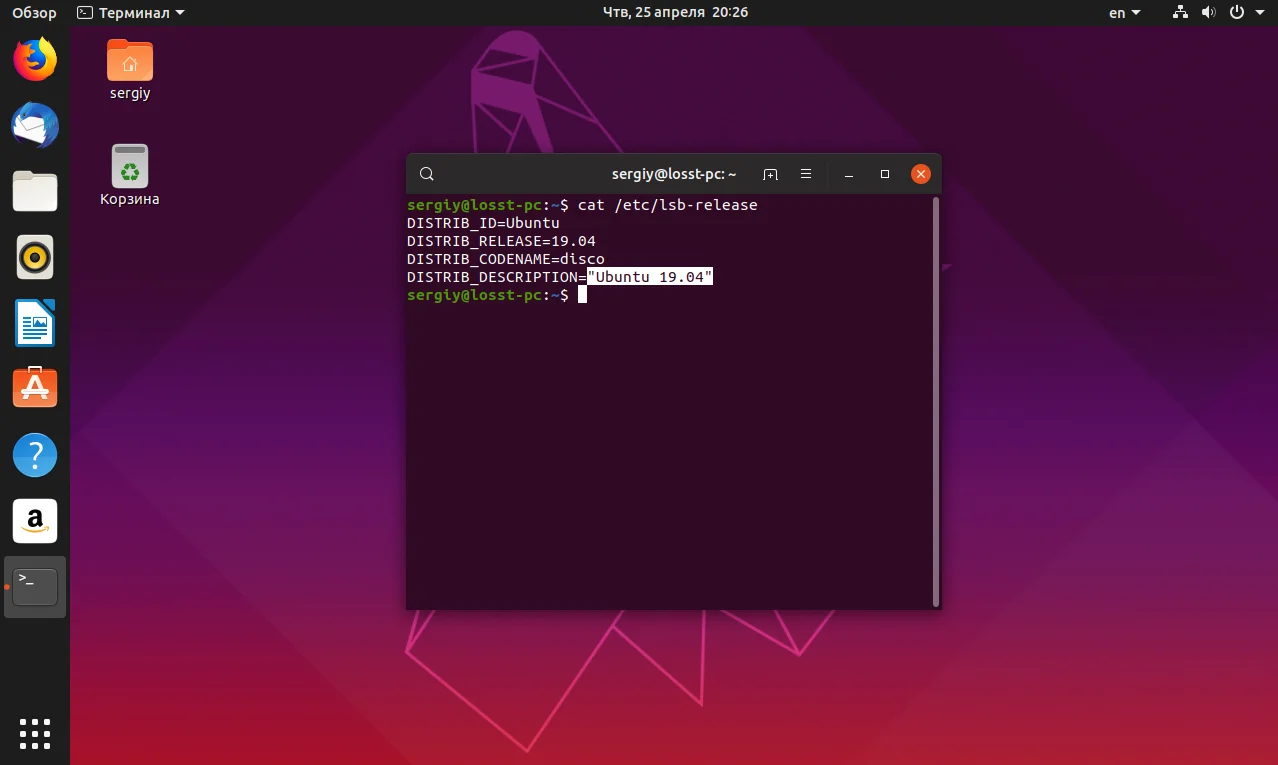Open Thunderbird mail from the dock
This screenshot has height=765, width=1278.
(x=35, y=126)
